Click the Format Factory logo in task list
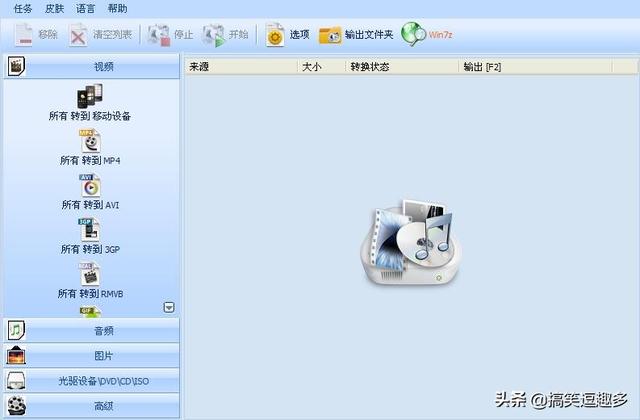This screenshot has width=640, height=420. coord(411,242)
